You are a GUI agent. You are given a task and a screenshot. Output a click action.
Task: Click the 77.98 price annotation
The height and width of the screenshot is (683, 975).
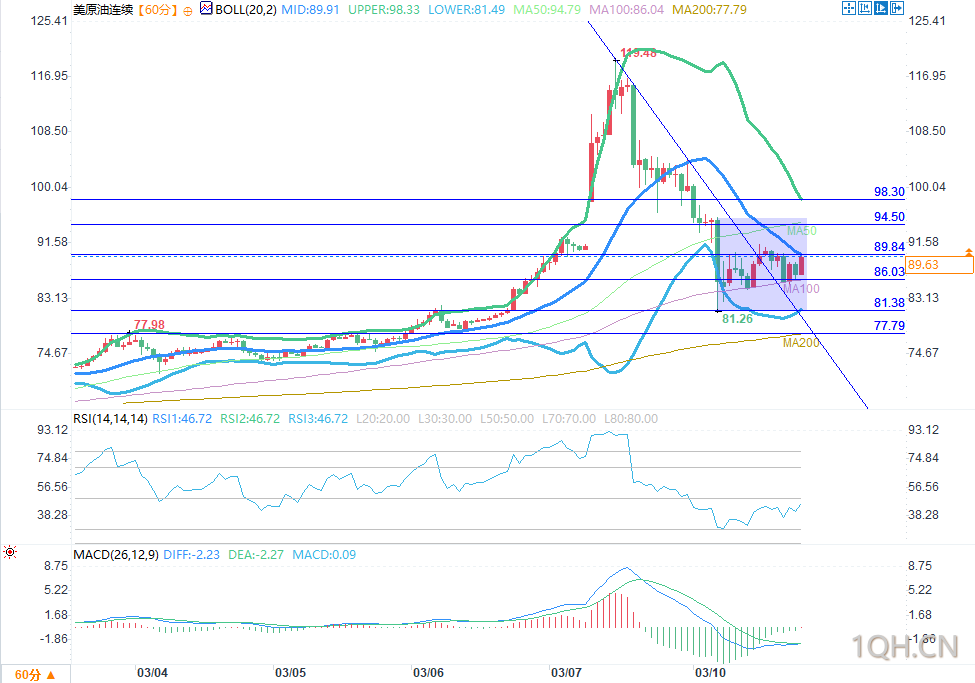click(149, 324)
